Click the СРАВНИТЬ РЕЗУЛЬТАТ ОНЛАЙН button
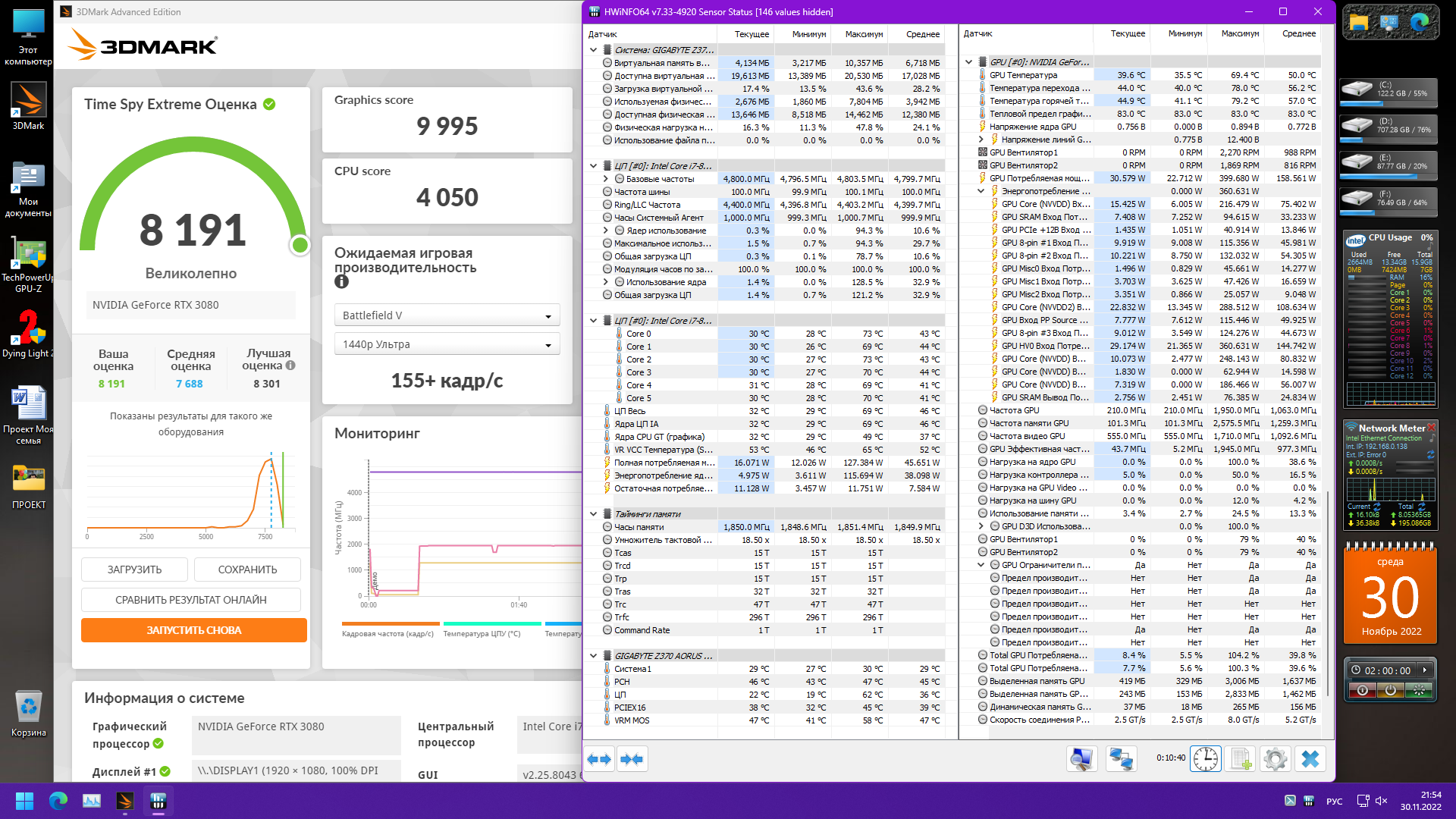The width and height of the screenshot is (1456, 819). [x=191, y=600]
